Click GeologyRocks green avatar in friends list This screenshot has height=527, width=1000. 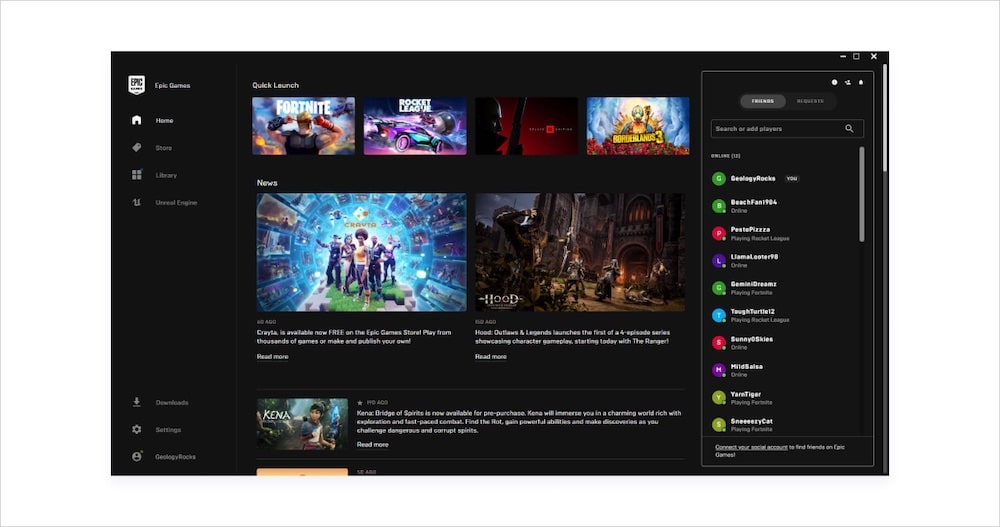coord(719,179)
